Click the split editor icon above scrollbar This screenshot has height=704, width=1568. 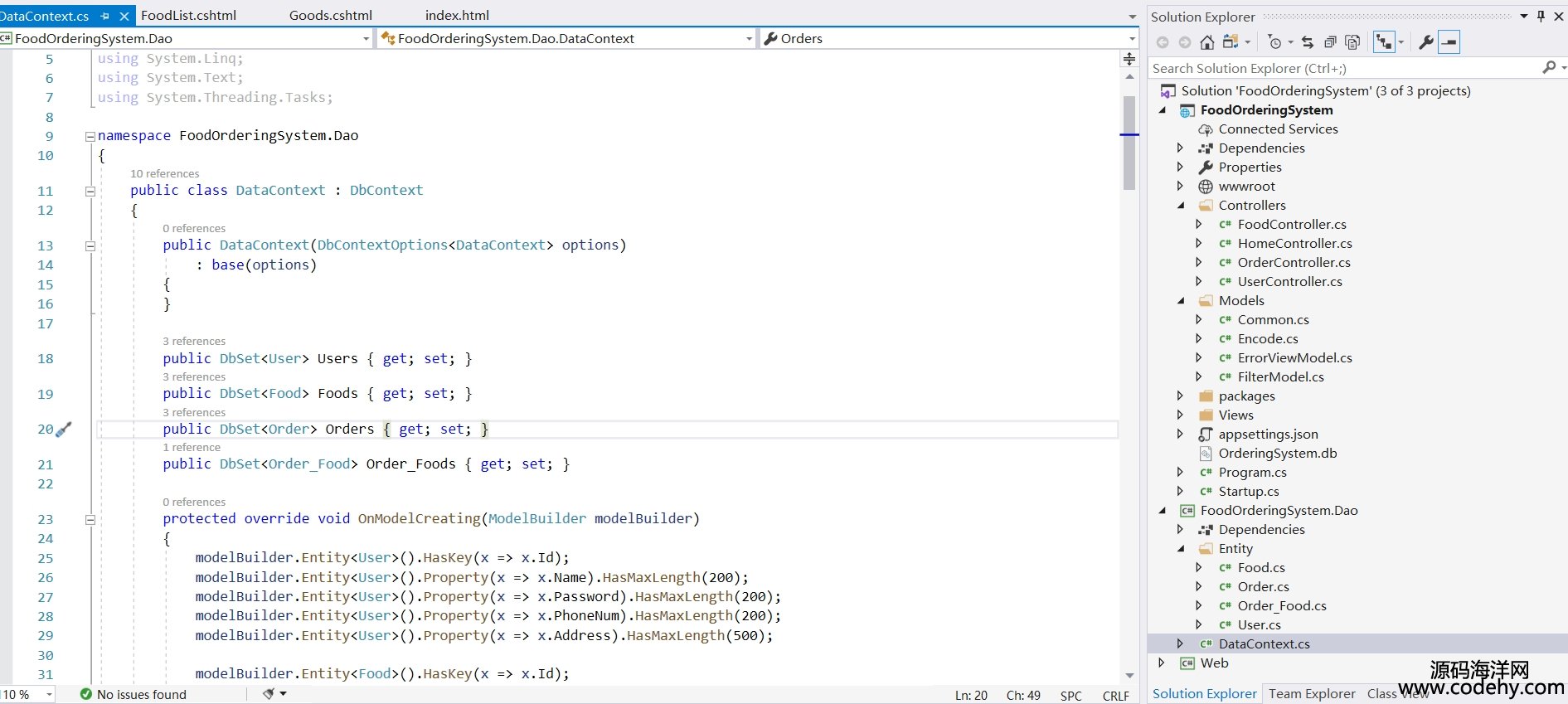(1129, 59)
